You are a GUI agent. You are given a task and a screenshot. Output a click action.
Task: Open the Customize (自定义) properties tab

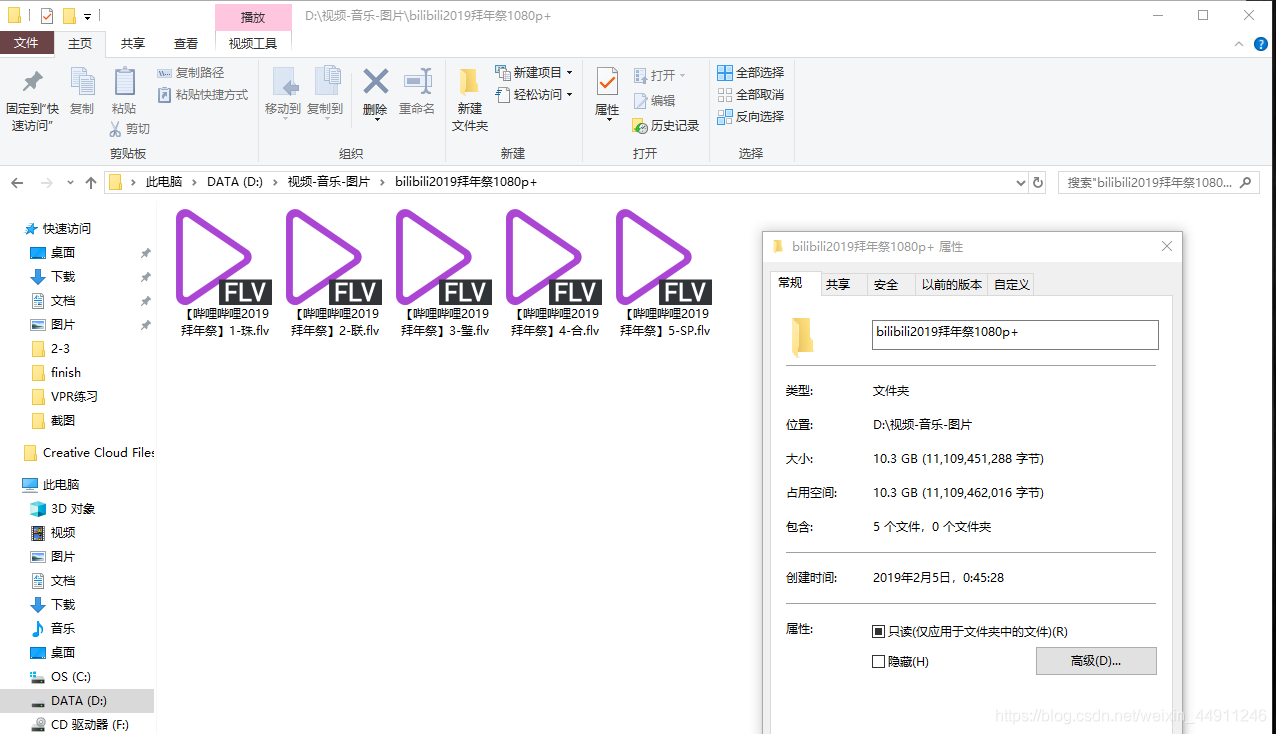(x=1012, y=285)
